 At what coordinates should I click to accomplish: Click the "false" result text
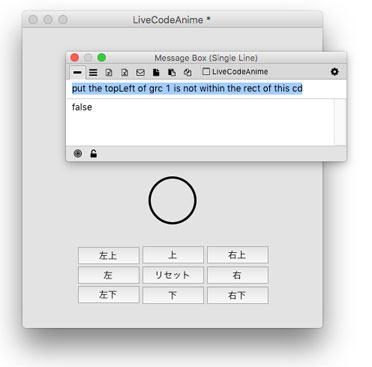pos(82,107)
